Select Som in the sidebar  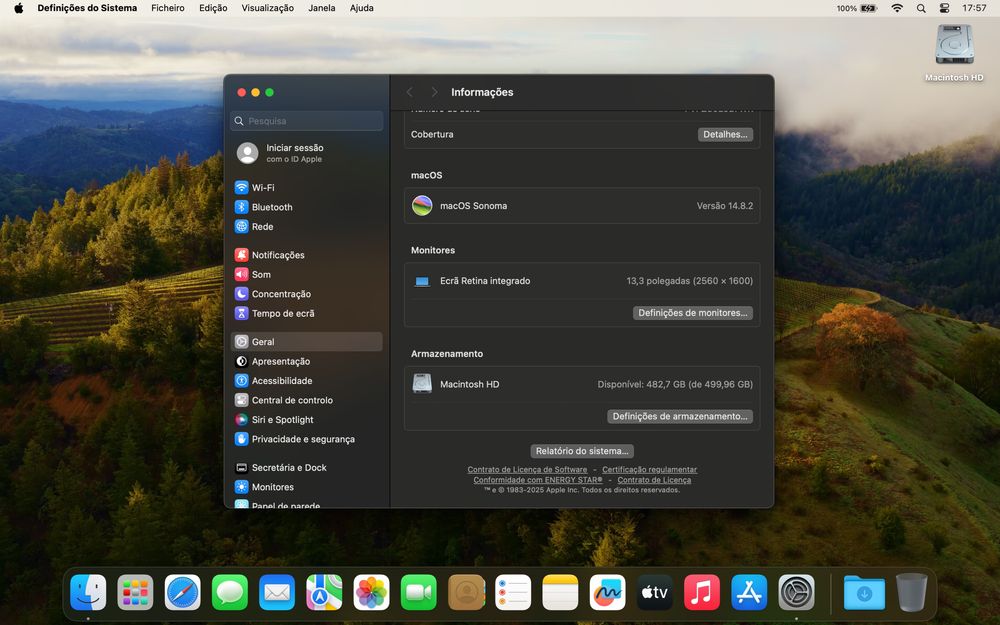click(x=306, y=274)
